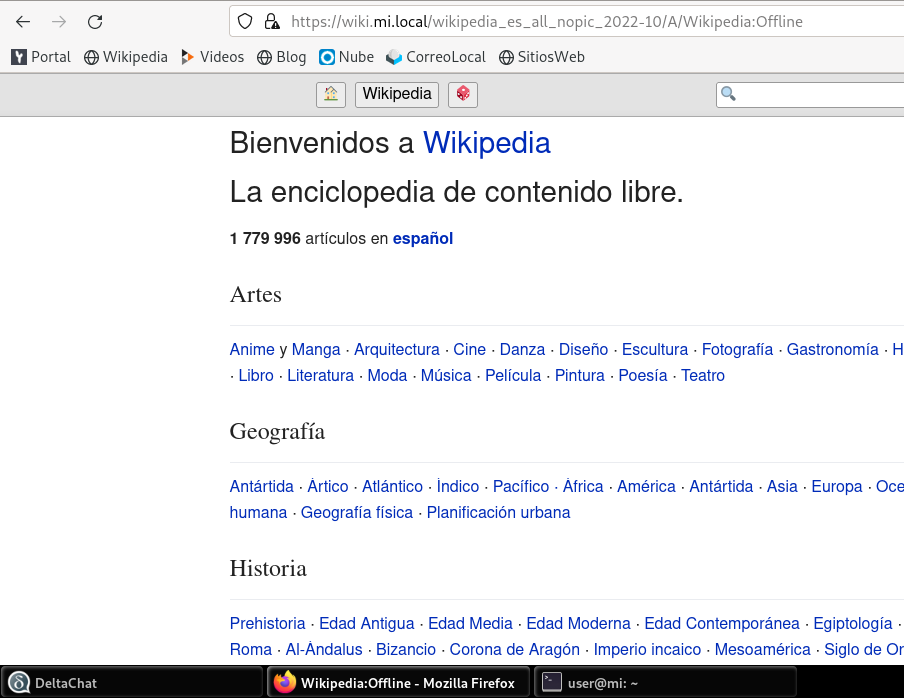The image size is (904, 698).
Task: Open the Teatro link
Action: 703,375
